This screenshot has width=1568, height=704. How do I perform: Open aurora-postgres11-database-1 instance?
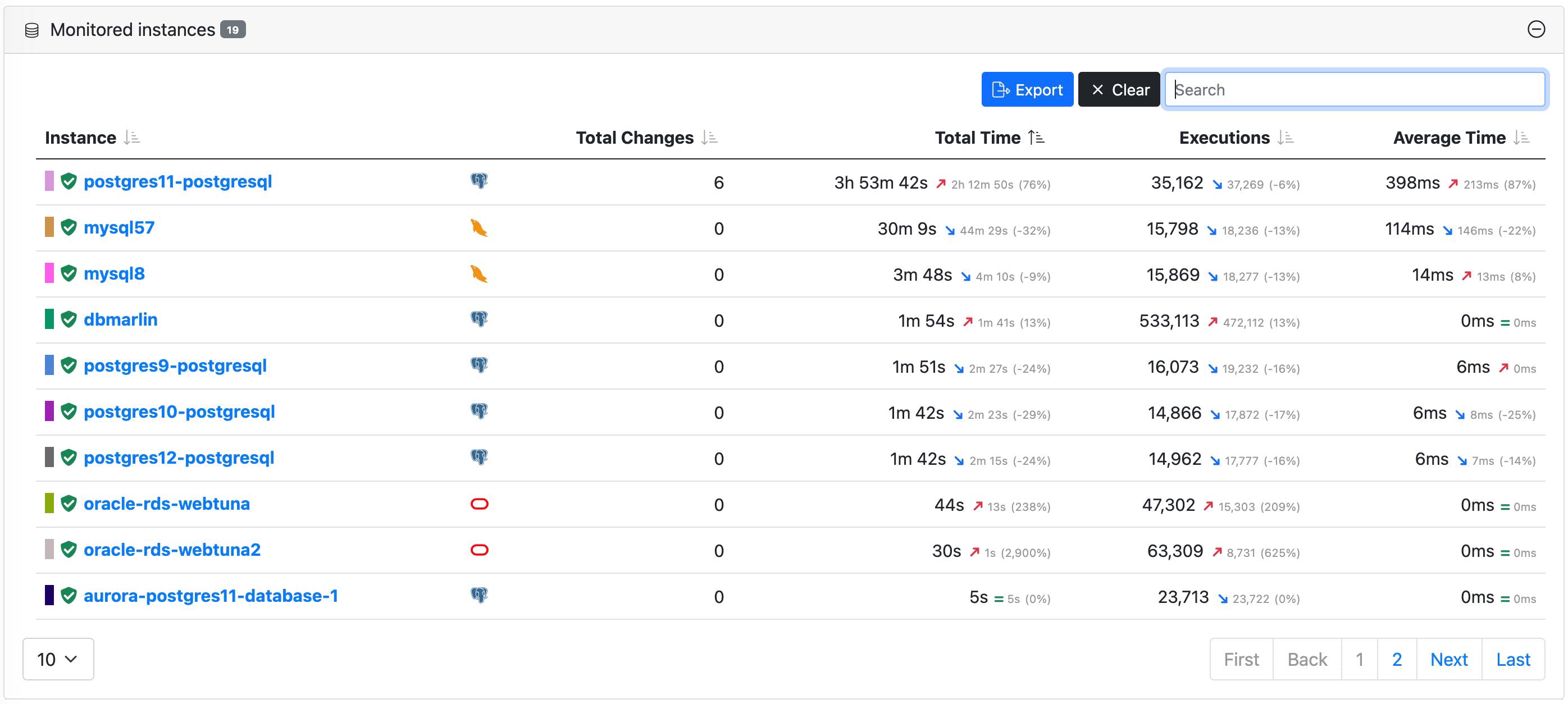211,596
